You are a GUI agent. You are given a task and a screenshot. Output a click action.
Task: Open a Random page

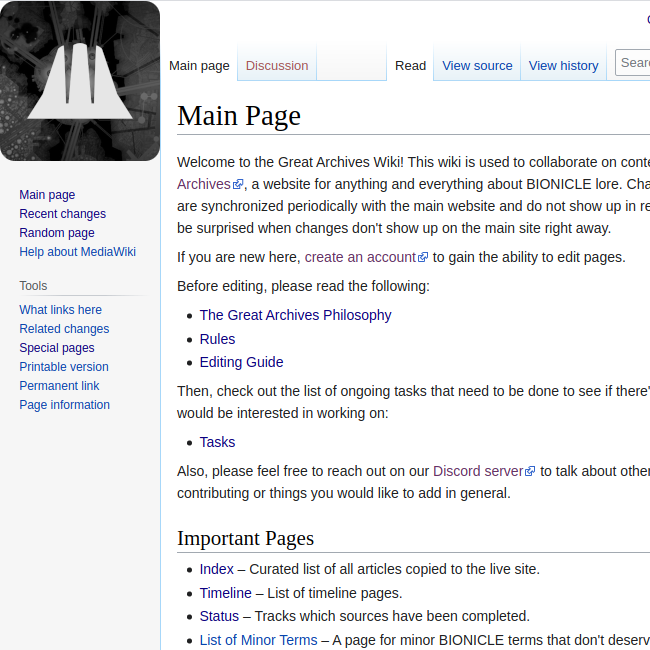point(57,233)
